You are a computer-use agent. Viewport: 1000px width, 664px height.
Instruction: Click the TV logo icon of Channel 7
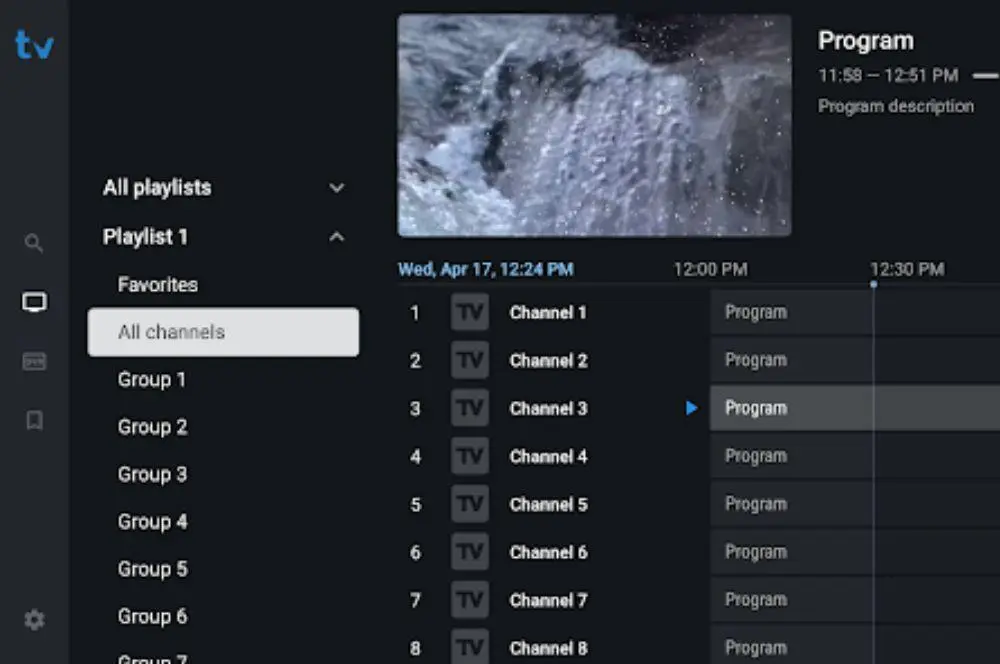click(x=470, y=600)
